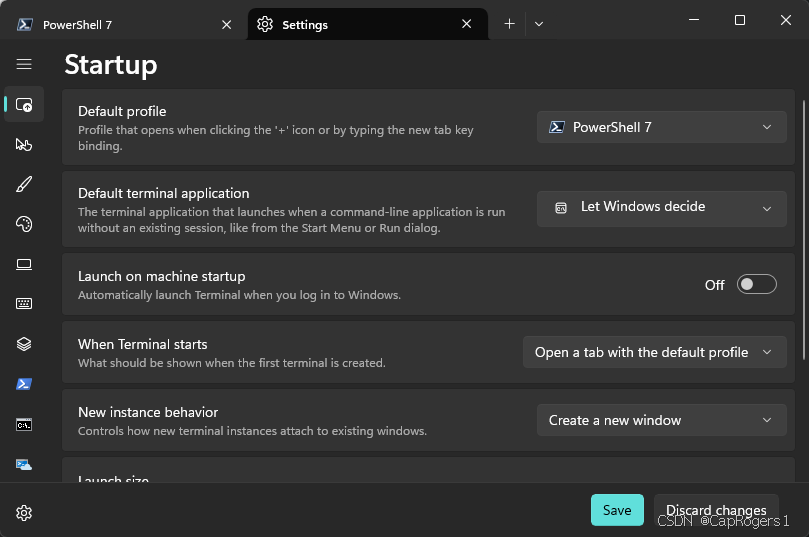Open PowerShell 7 profile in sidebar
Viewport: 809px width, 537px height.
[24, 384]
